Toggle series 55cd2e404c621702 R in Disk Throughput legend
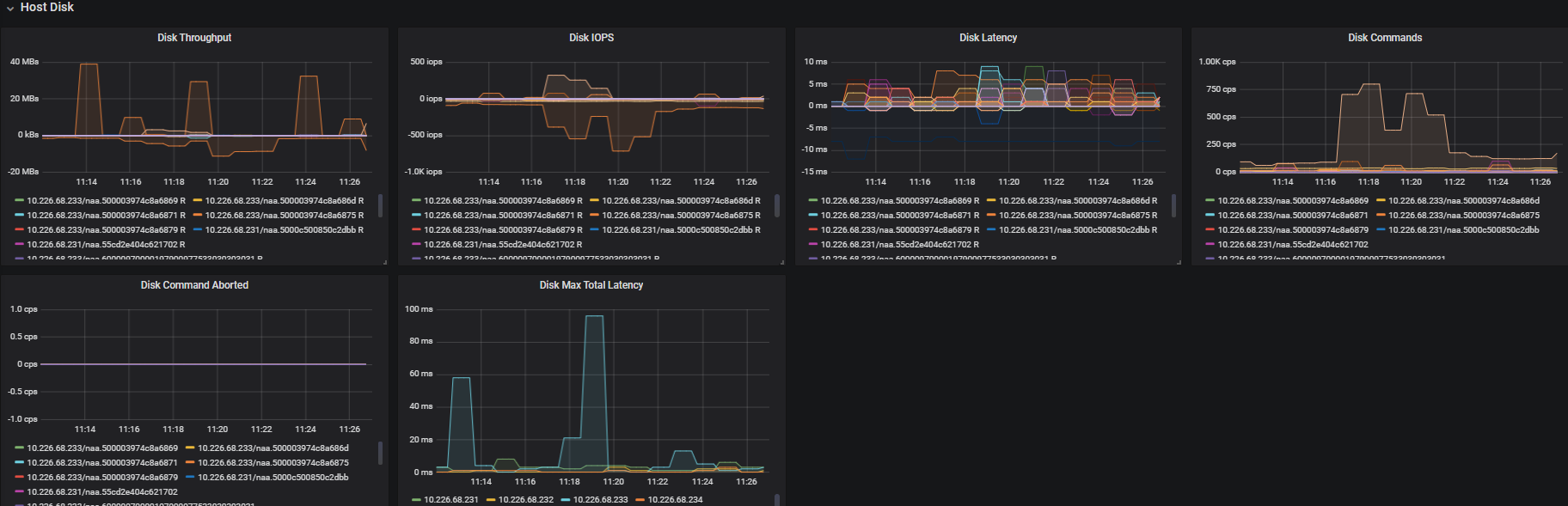 click(106, 245)
